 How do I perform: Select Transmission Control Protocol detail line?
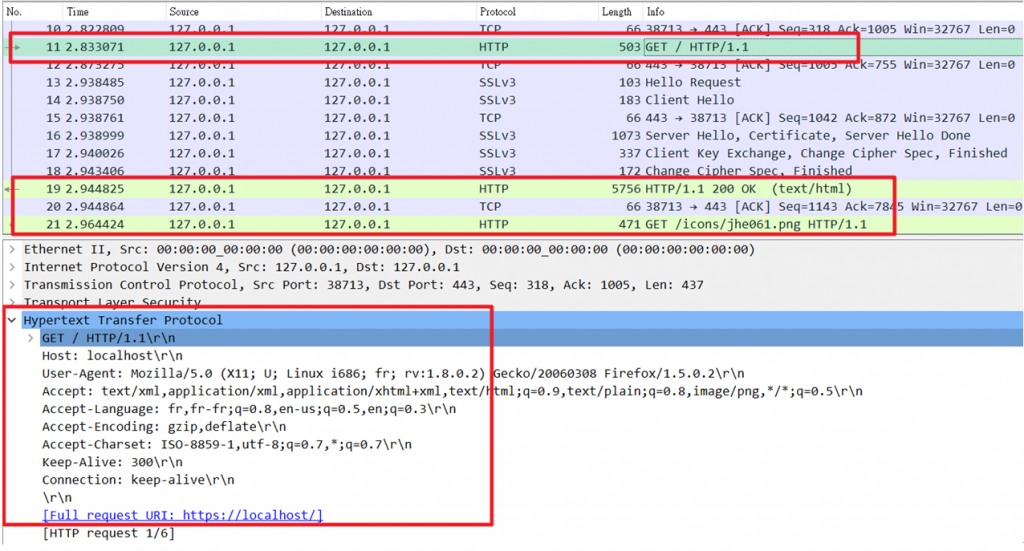pyautogui.click(x=364, y=285)
